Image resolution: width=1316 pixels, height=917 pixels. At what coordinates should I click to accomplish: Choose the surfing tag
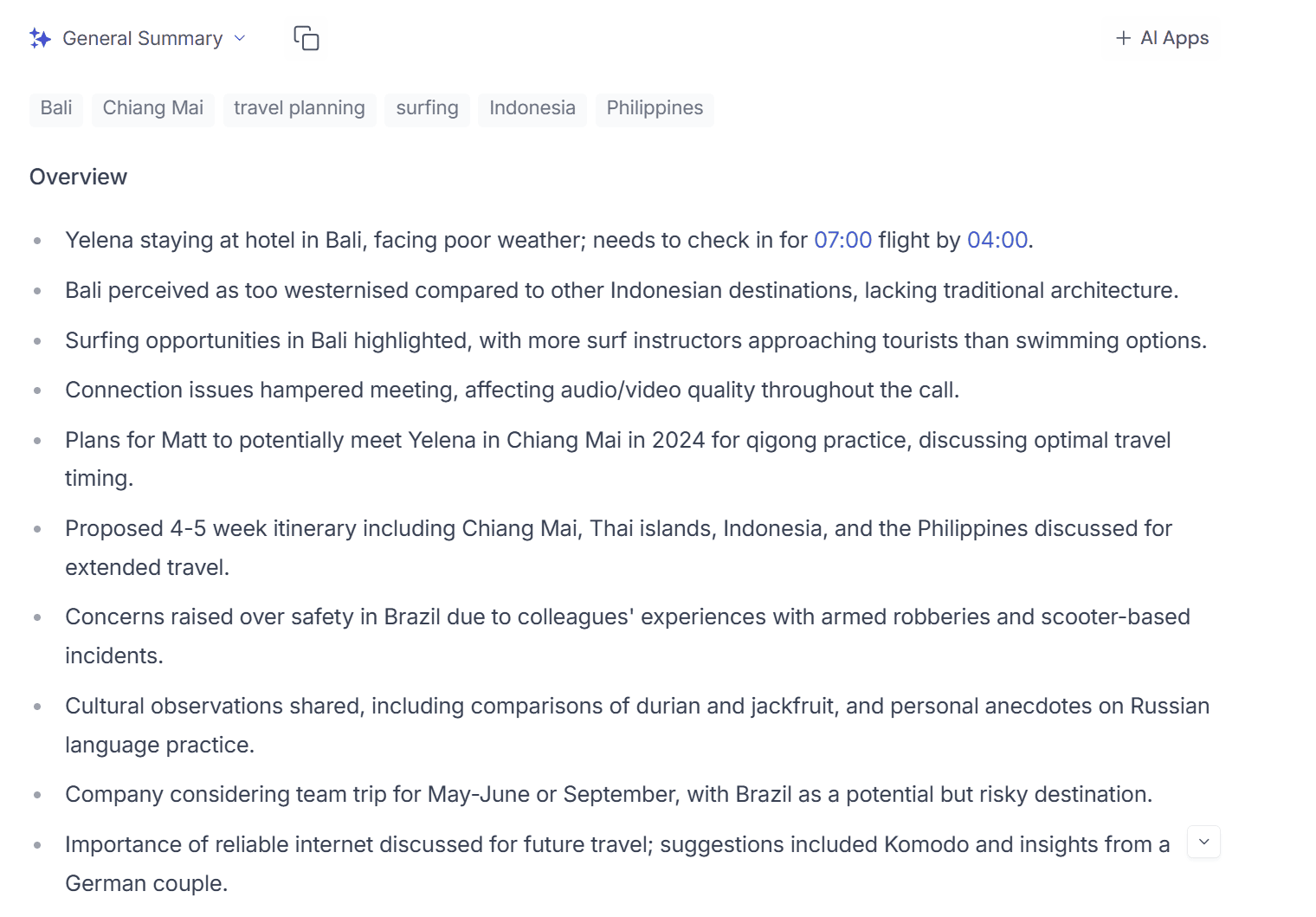428,108
